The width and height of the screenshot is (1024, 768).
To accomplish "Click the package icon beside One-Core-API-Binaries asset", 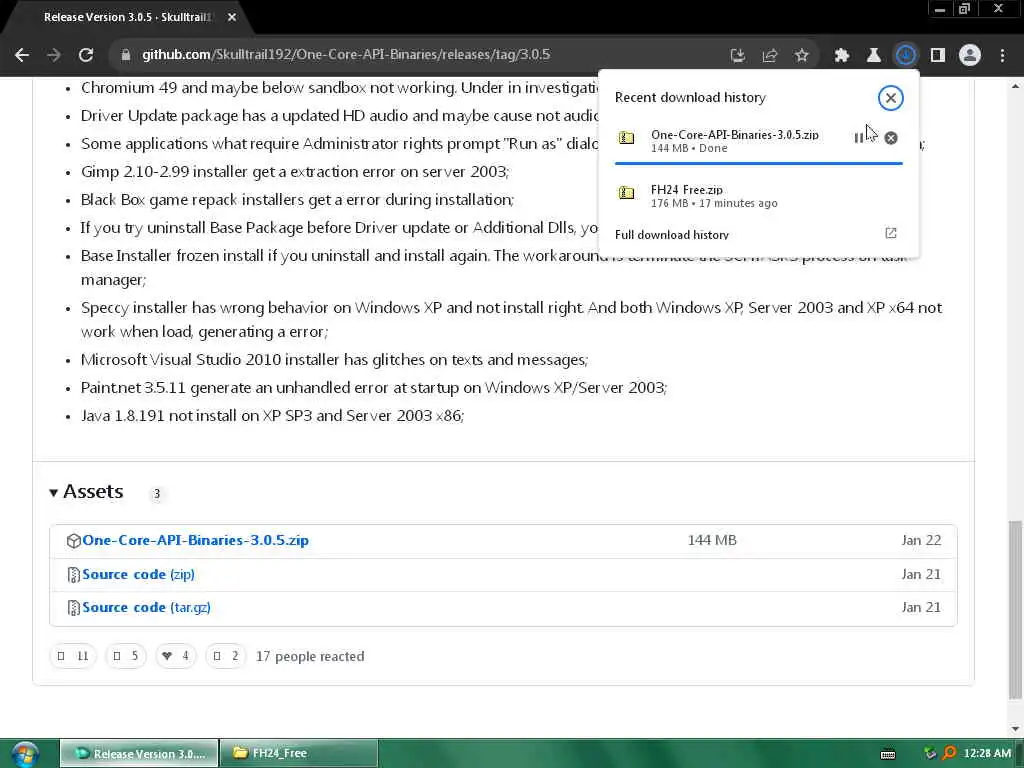I will click(73, 541).
